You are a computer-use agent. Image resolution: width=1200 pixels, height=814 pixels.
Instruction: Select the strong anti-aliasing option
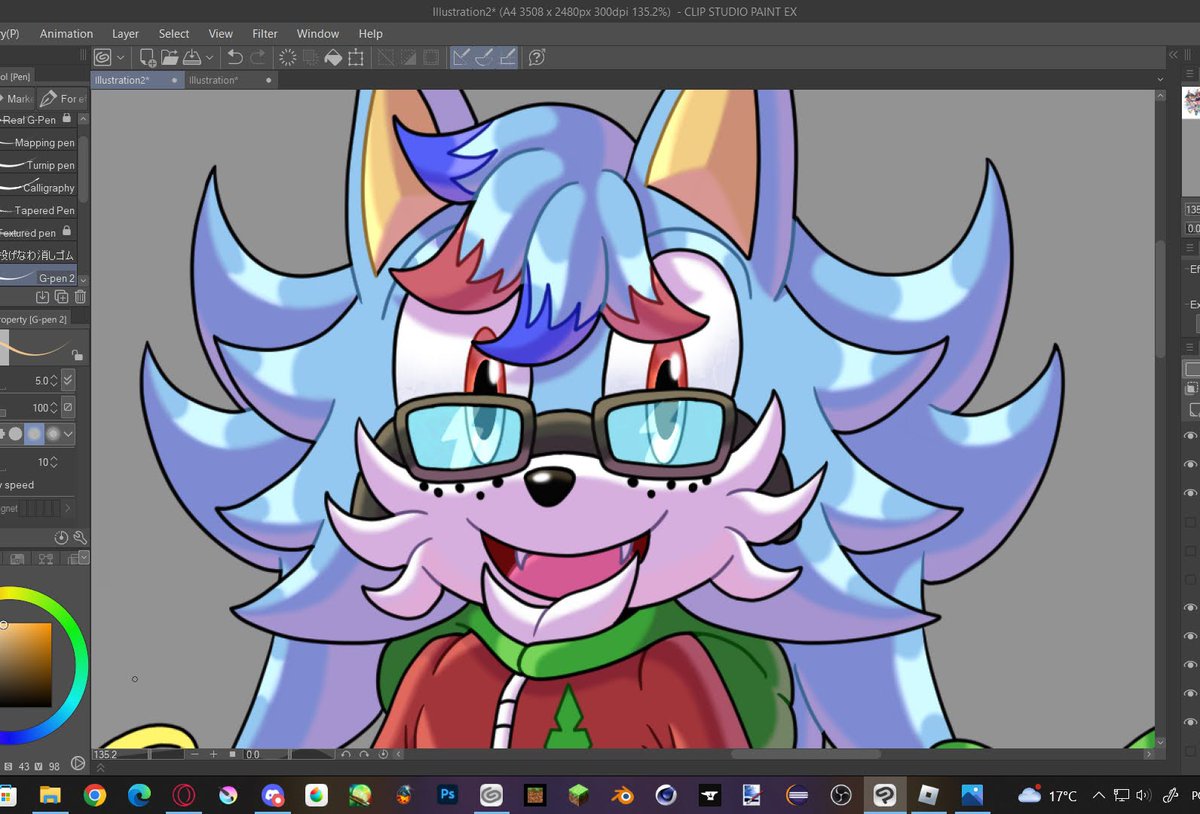[53, 434]
